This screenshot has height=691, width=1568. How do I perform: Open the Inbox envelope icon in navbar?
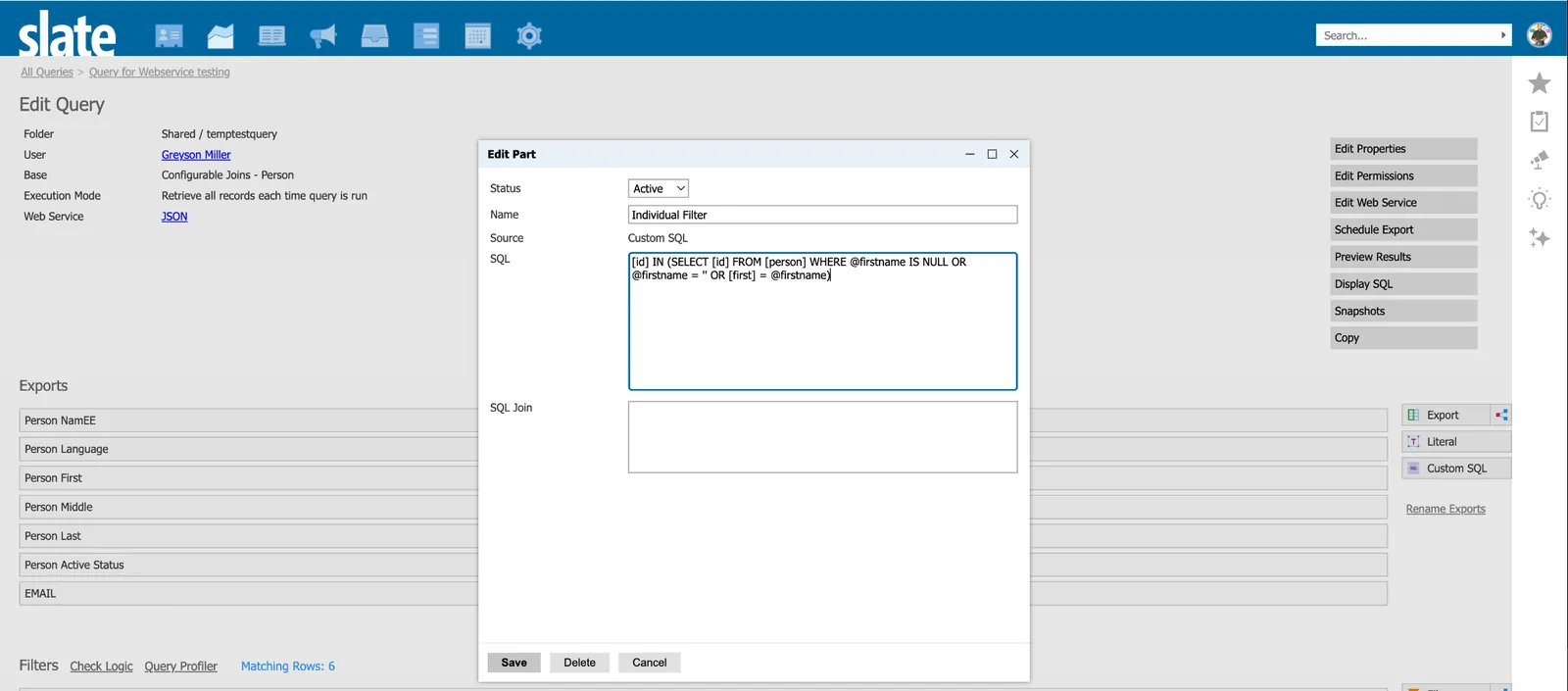coord(220,36)
